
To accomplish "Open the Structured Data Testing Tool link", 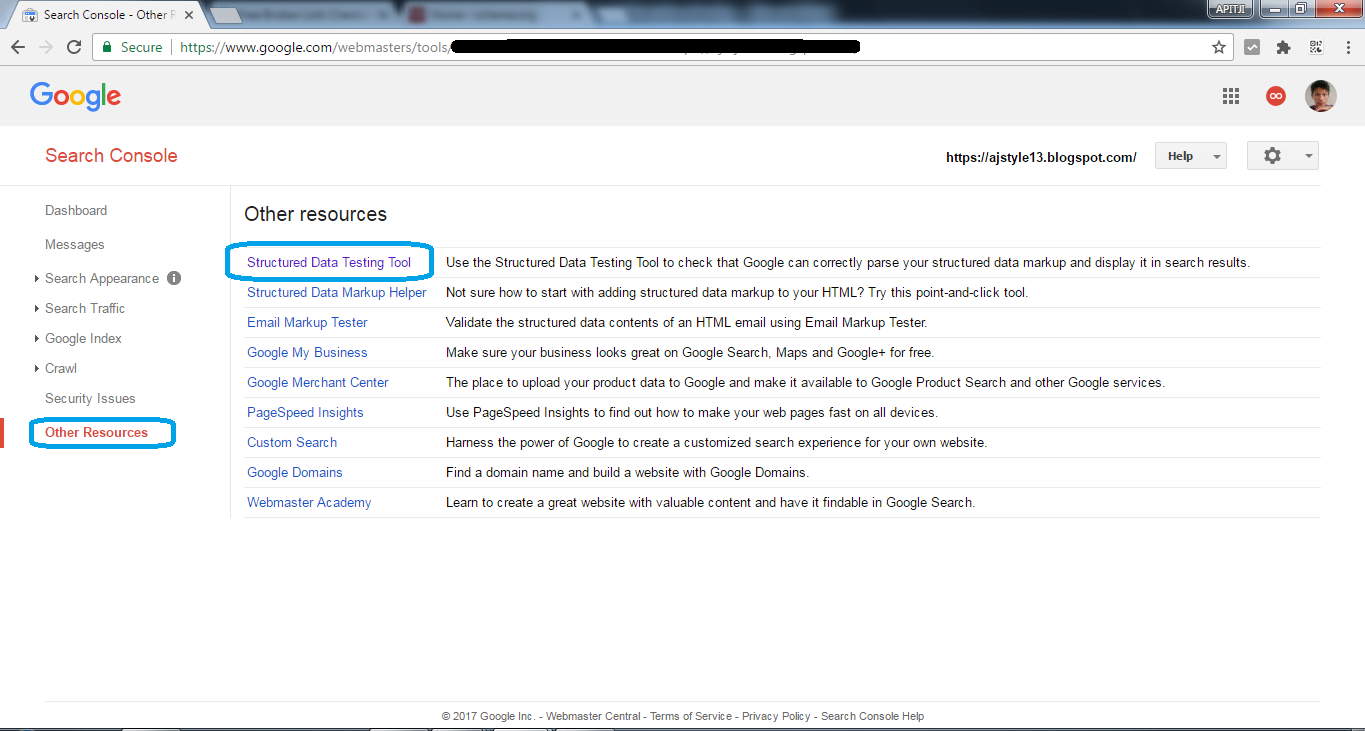I will pos(329,262).
